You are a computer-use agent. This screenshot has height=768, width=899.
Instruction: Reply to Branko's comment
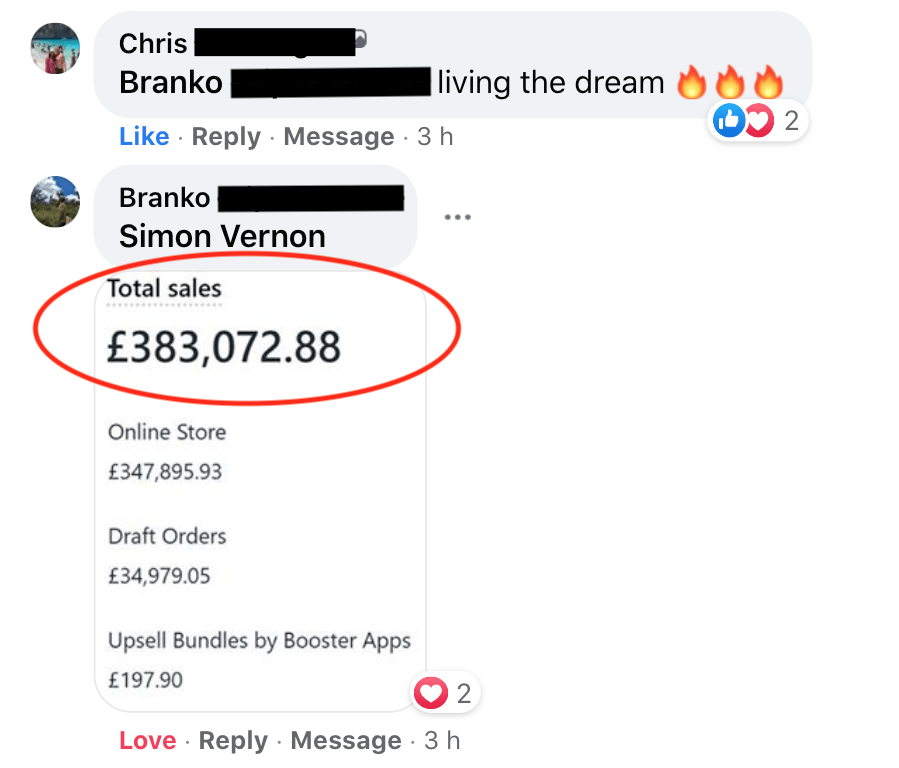233,741
